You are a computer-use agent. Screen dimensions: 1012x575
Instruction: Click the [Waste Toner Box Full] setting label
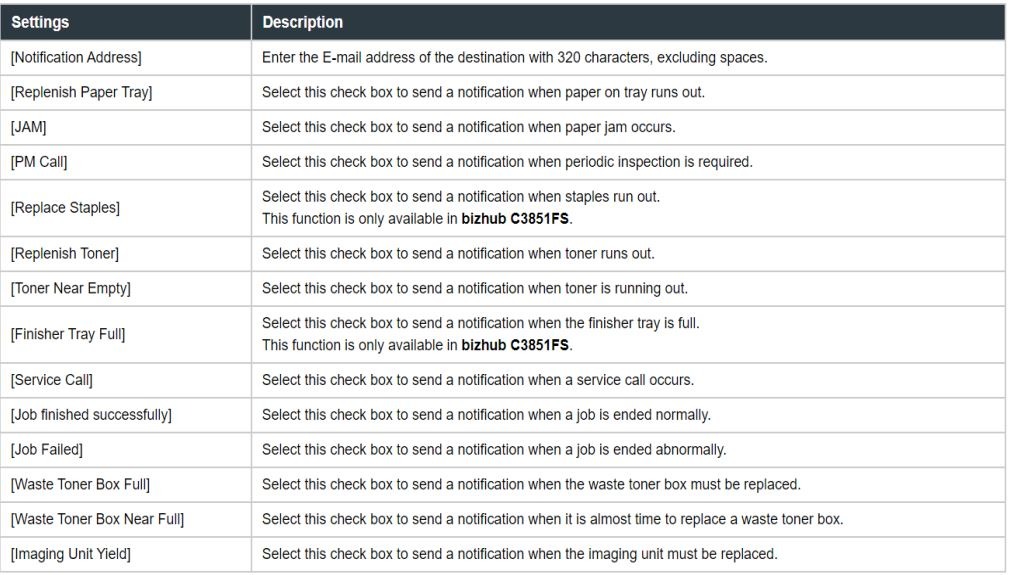click(80, 485)
